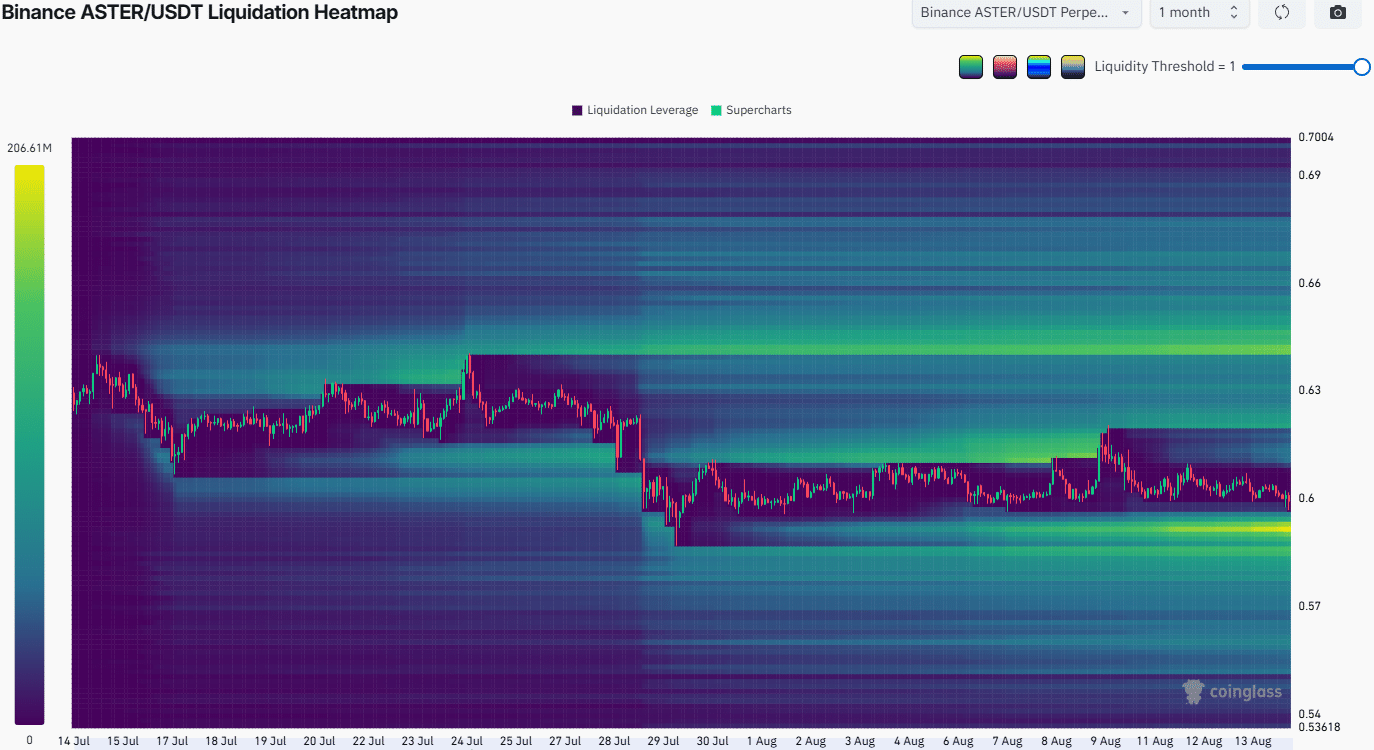Click the 17 Jul date axis label
The width and height of the screenshot is (1374, 750).
pyautogui.click(x=173, y=741)
